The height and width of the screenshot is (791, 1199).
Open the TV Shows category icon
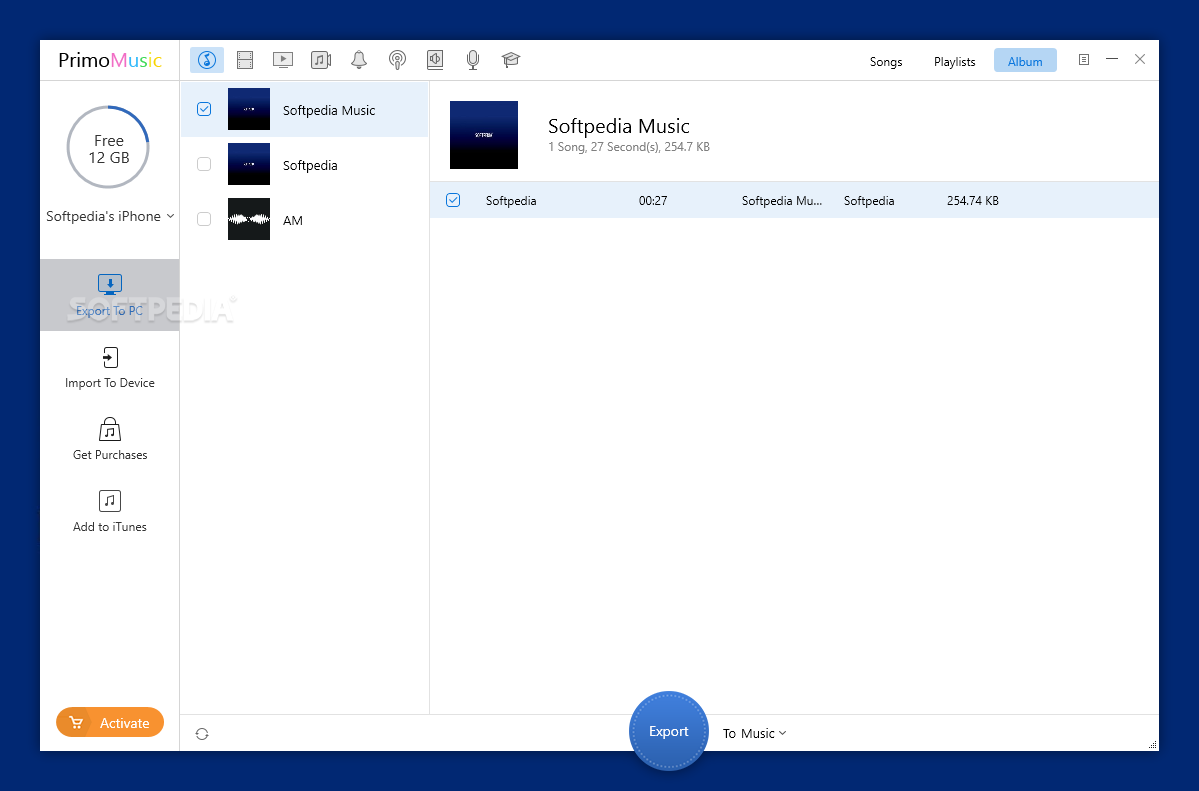point(283,60)
